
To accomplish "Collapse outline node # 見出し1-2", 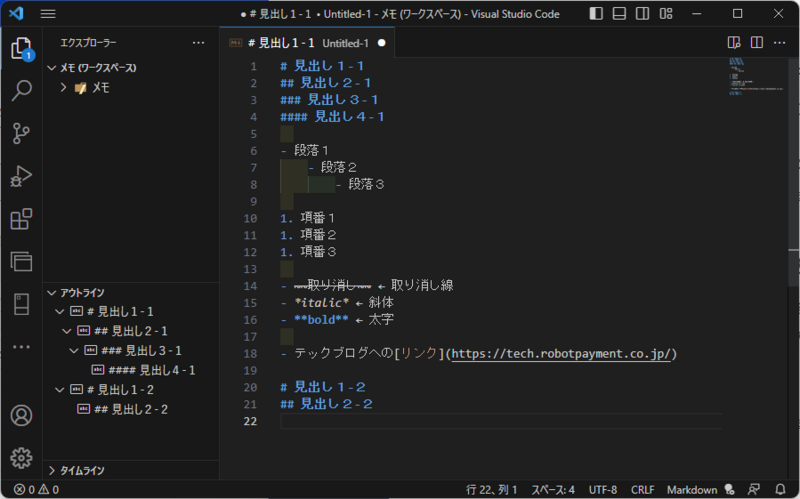I will click(60, 390).
